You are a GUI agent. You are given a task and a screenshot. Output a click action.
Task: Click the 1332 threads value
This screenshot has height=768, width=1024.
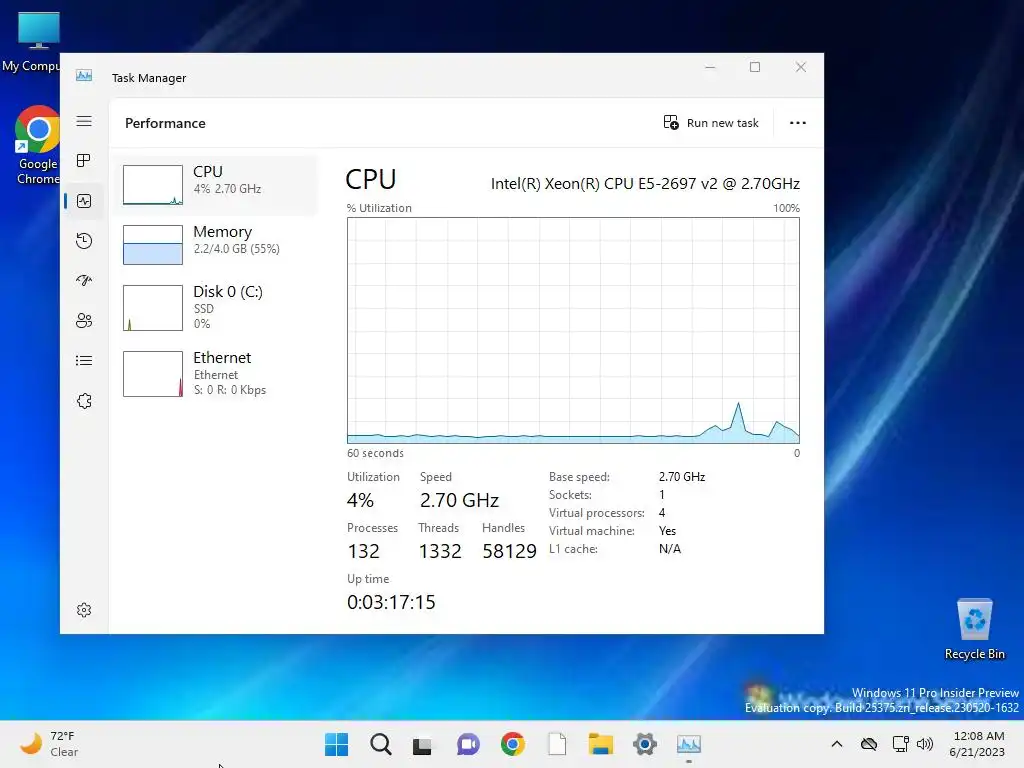click(440, 551)
